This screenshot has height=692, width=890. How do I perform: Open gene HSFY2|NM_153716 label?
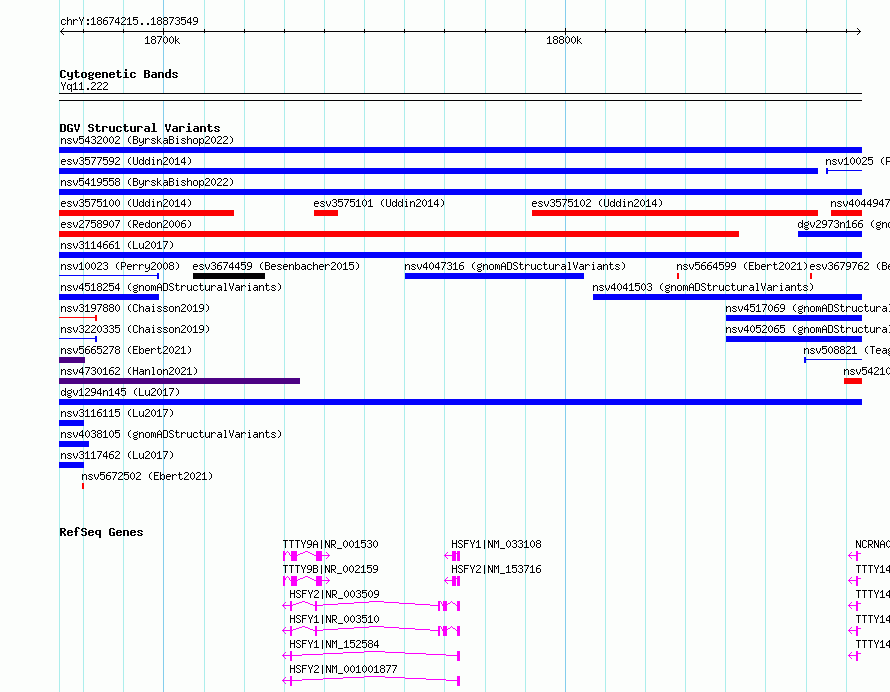coord(496,569)
